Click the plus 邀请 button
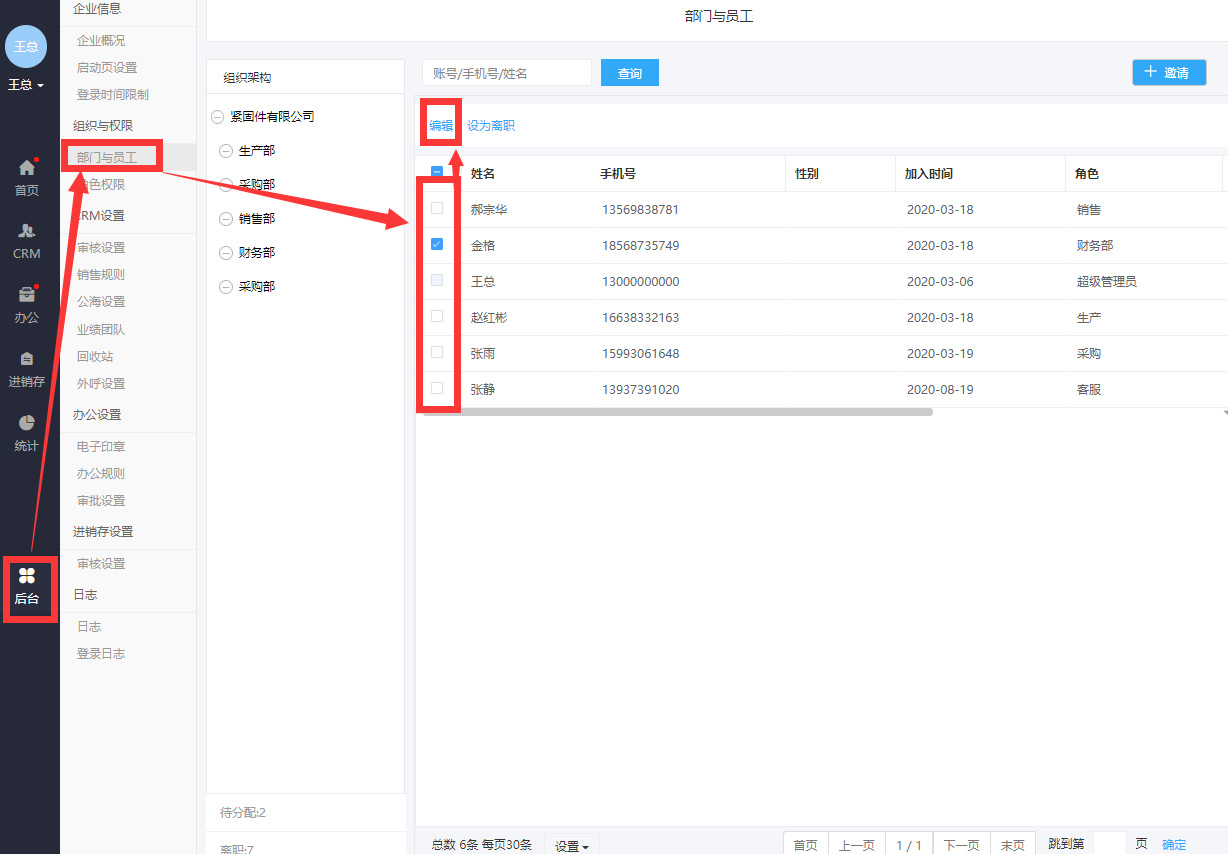The width and height of the screenshot is (1228, 854). click(x=1169, y=72)
